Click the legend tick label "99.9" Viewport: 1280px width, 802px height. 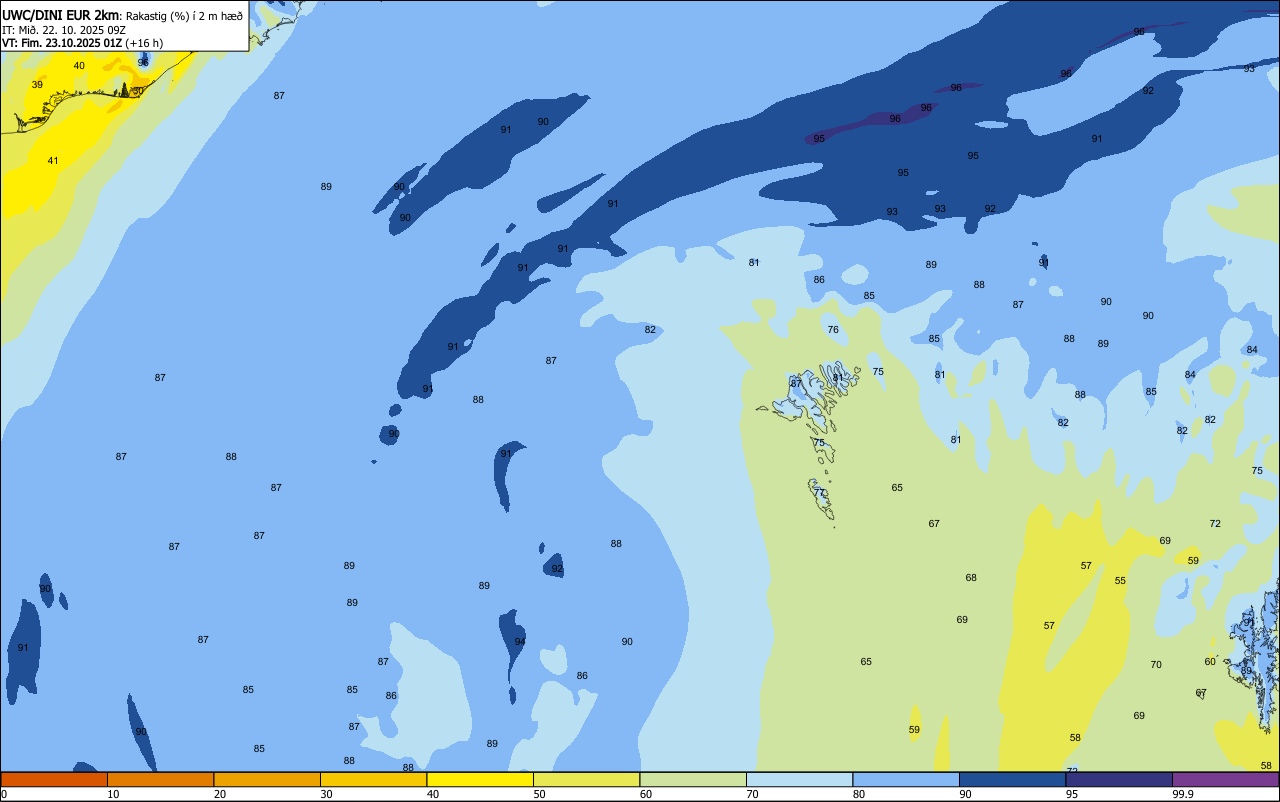[1183, 794]
